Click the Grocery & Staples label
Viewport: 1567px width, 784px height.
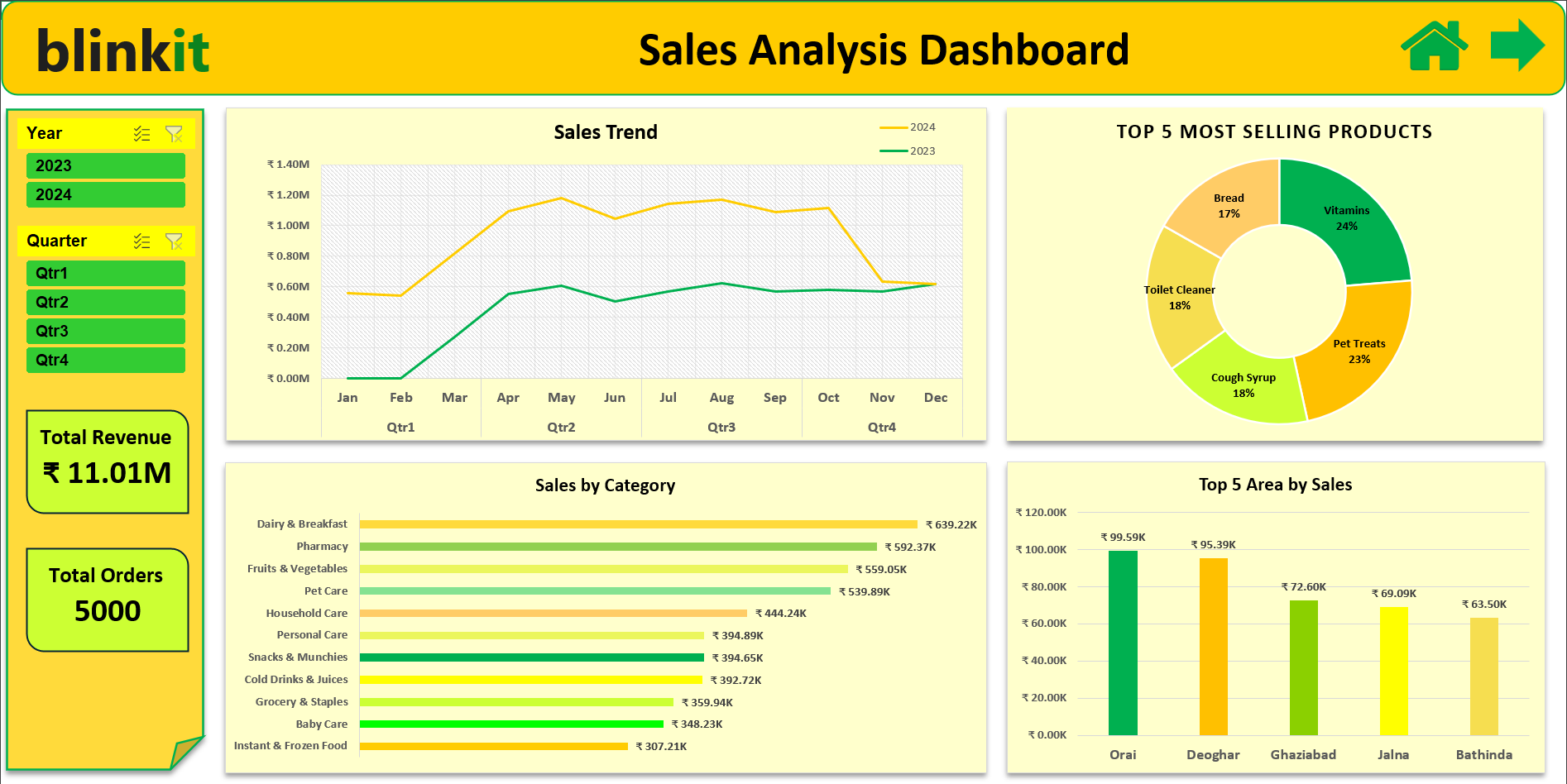click(301, 702)
